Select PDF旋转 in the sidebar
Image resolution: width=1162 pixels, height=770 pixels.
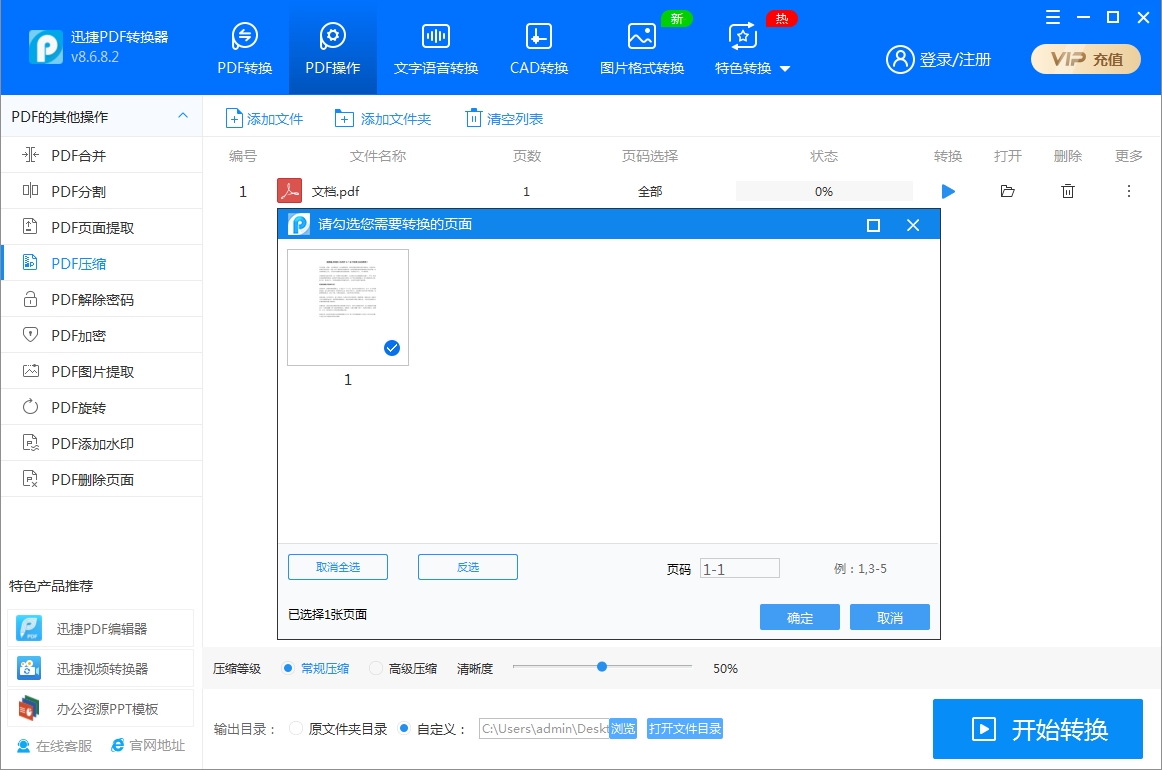pos(102,408)
